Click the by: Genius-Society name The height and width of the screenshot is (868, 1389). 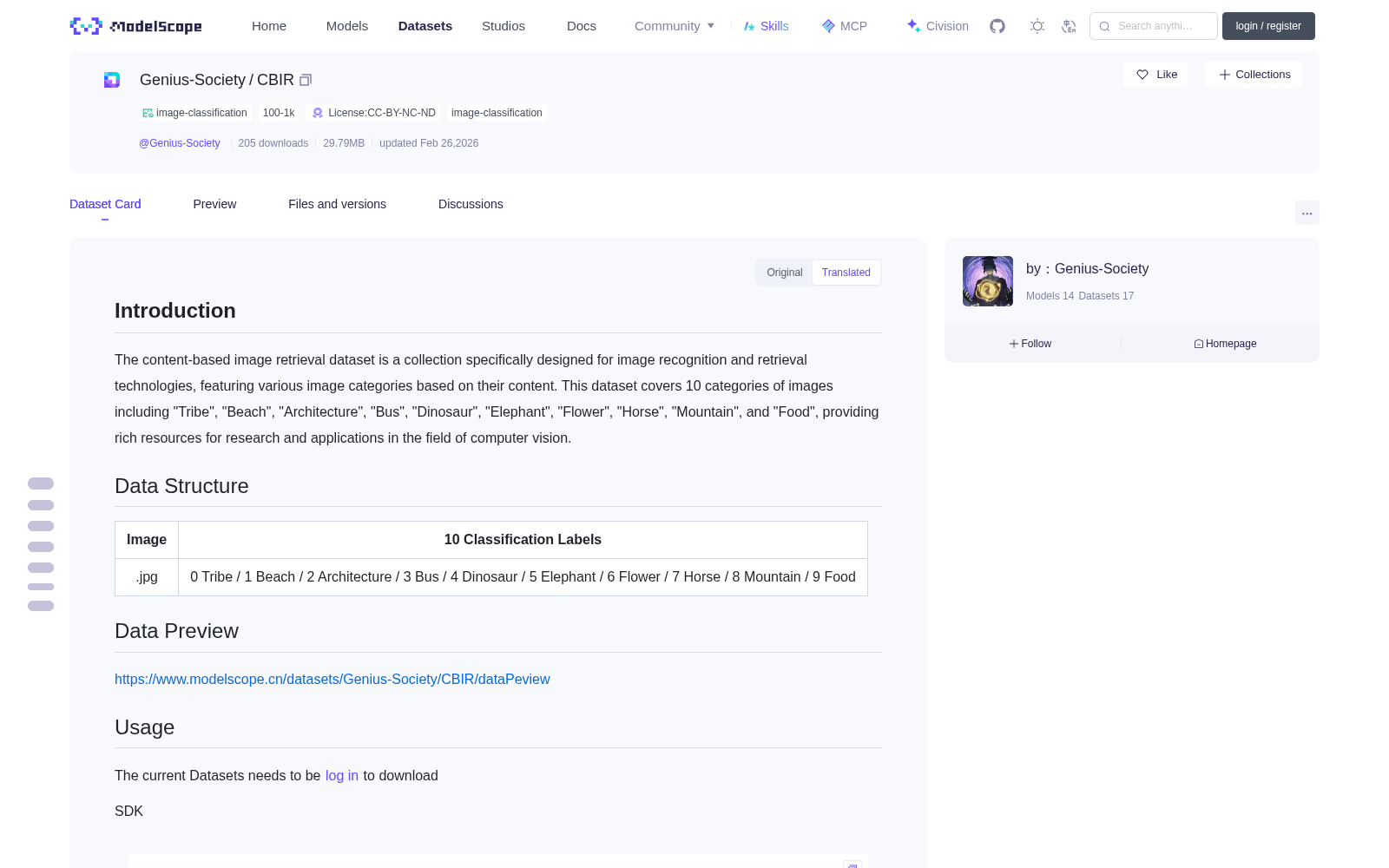1087,269
